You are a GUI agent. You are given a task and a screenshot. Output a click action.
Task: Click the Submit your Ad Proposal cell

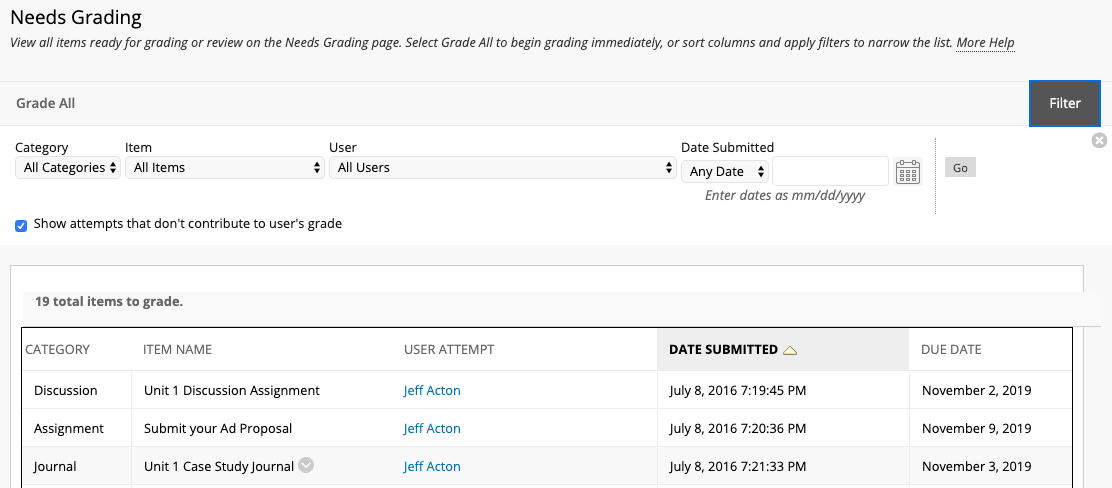click(x=218, y=428)
